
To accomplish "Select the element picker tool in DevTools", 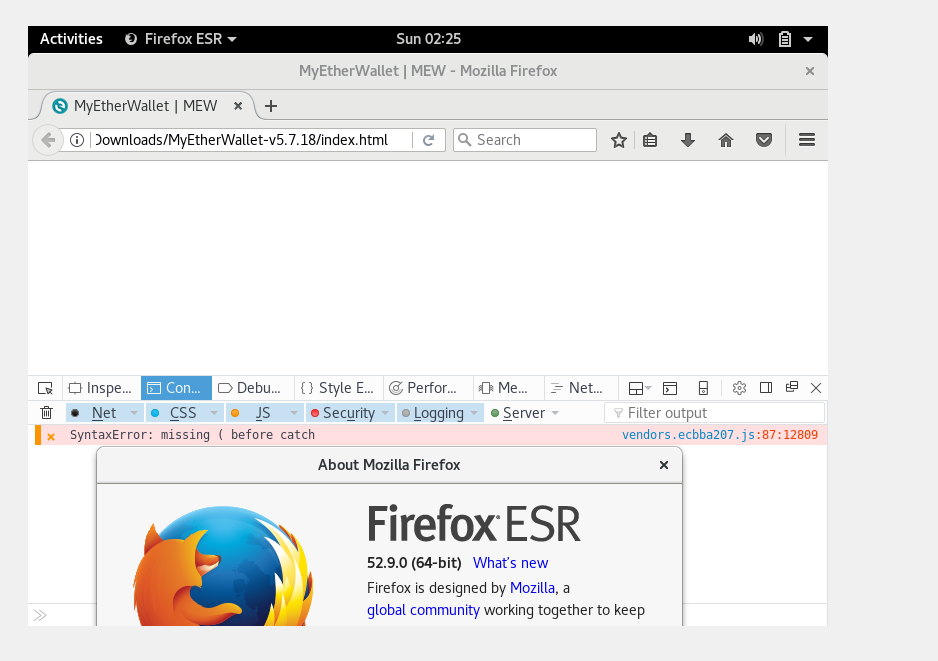I will pos(44,387).
